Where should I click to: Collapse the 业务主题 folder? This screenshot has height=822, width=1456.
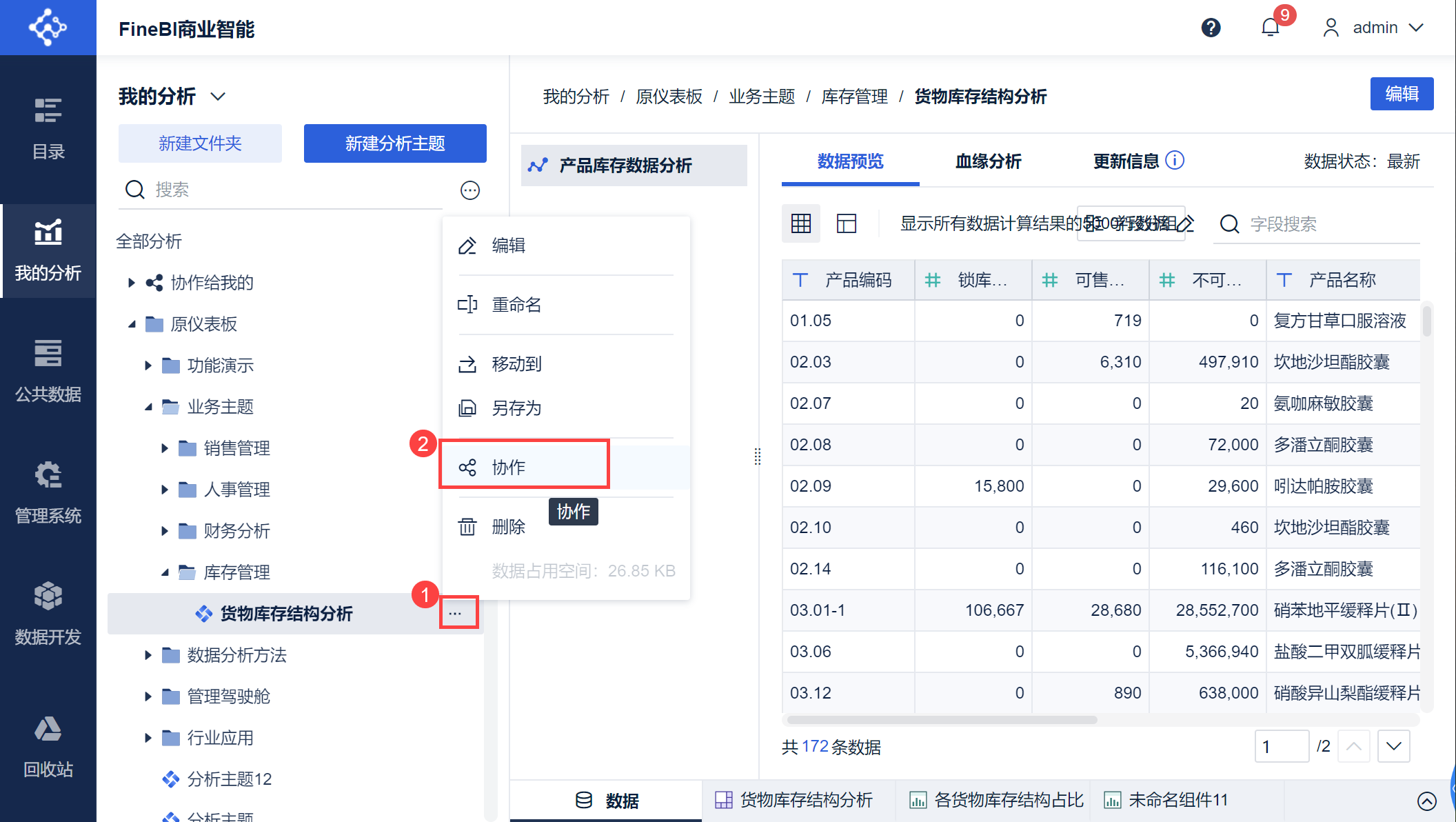pos(148,407)
